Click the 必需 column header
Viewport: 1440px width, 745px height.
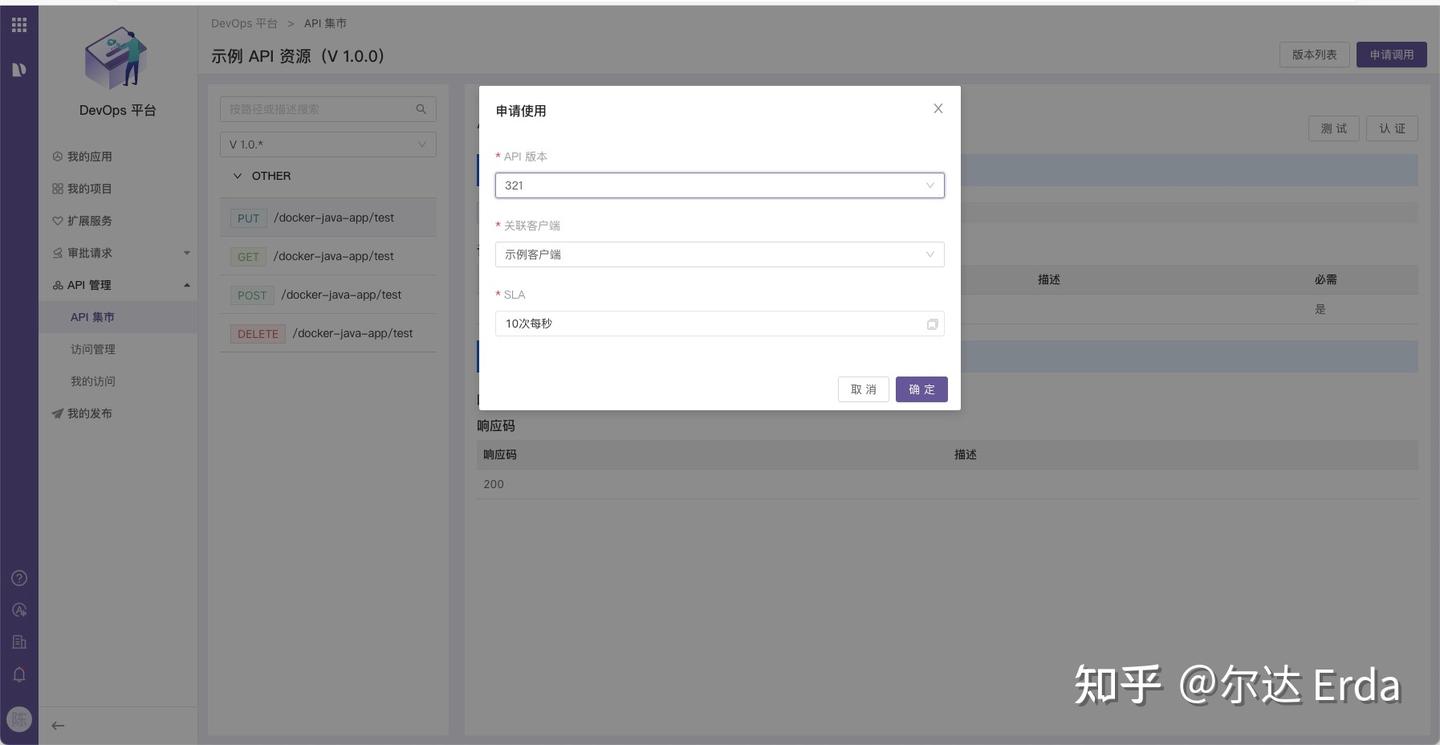click(x=1326, y=279)
